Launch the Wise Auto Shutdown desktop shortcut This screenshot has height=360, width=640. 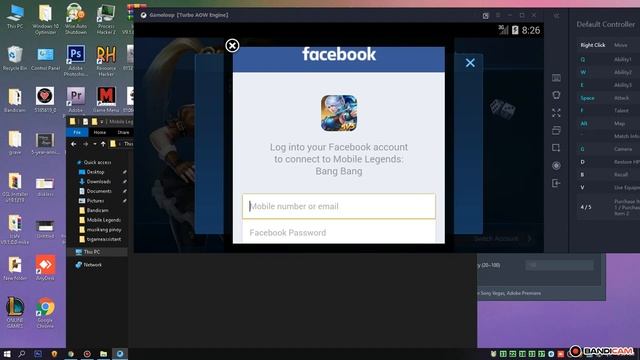coord(76,18)
